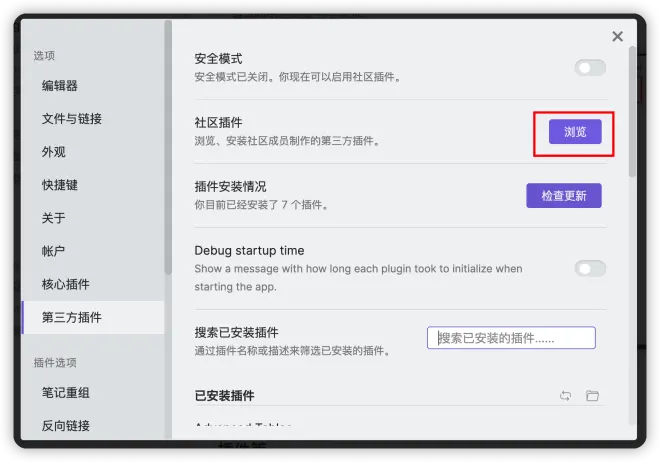Open 反向链接 plugin options
The height and width of the screenshot is (462, 660).
pos(93,425)
